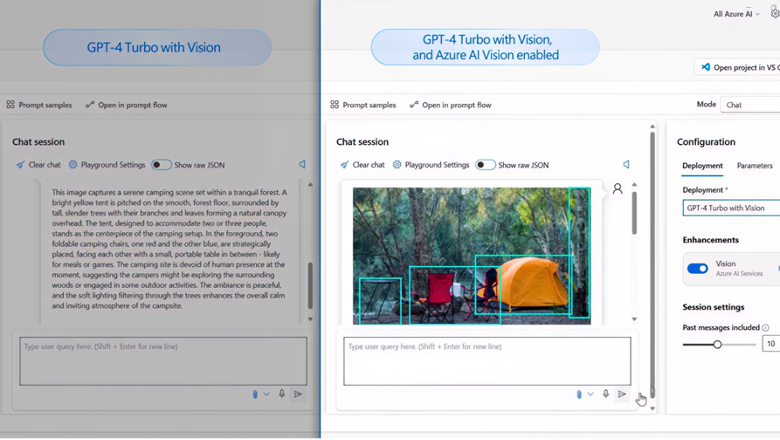Open the Deployment combo box GPT-4 Turbo with Vision
Image resolution: width=780 pixels, height=440 pixels.
[731, 208]
